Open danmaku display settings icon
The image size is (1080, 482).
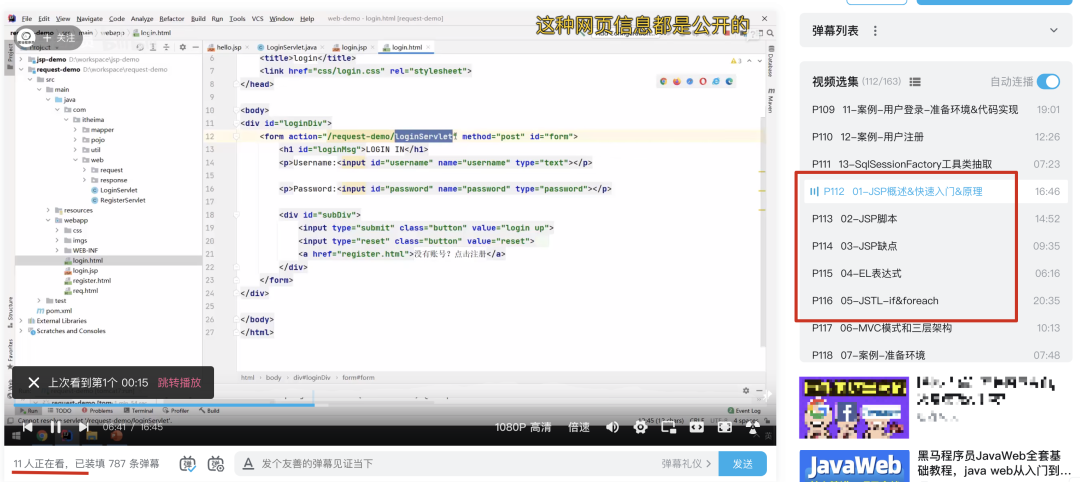click(x=216, y=463)
